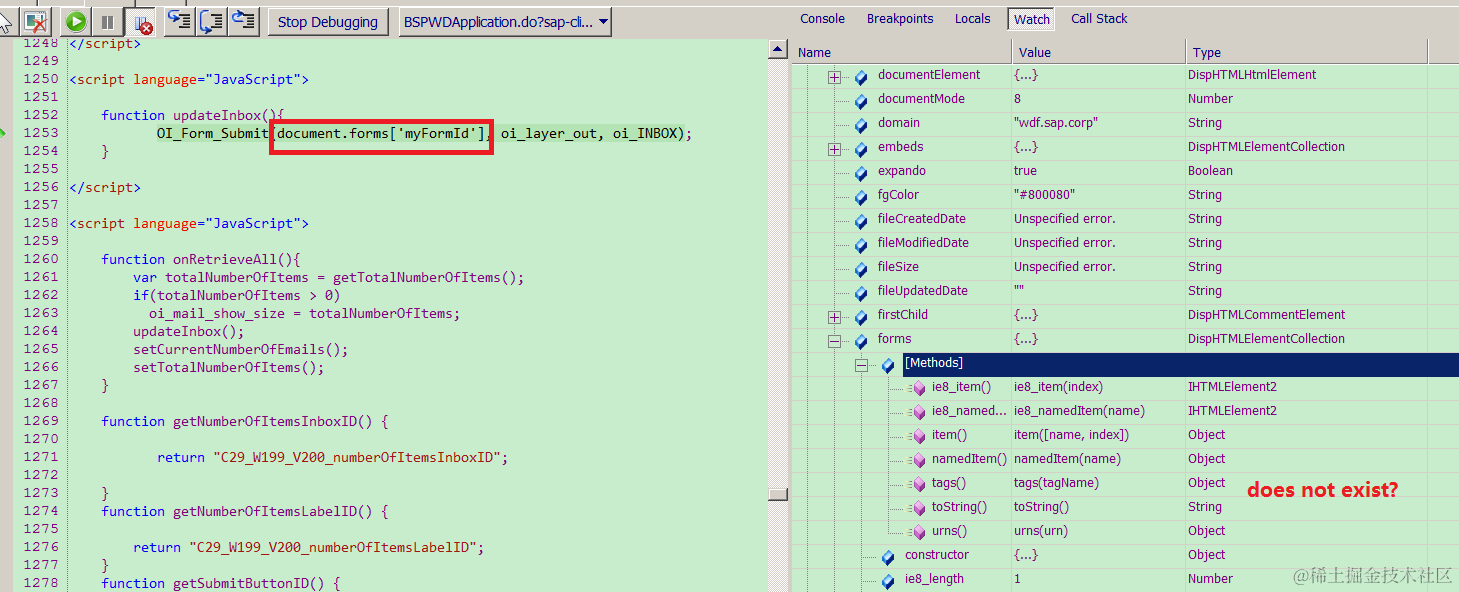
Task: Click the DispHTMLHtmlElement type cell
Action: (x=1252, y=75)
